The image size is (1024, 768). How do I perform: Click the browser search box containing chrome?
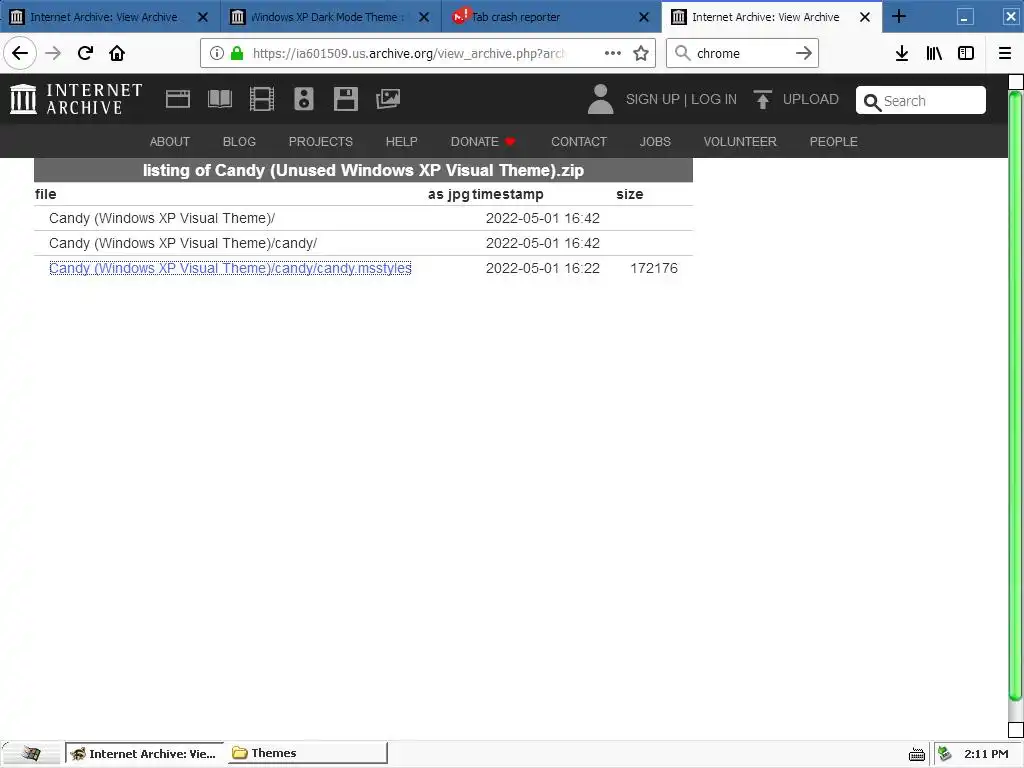point(743,54)
